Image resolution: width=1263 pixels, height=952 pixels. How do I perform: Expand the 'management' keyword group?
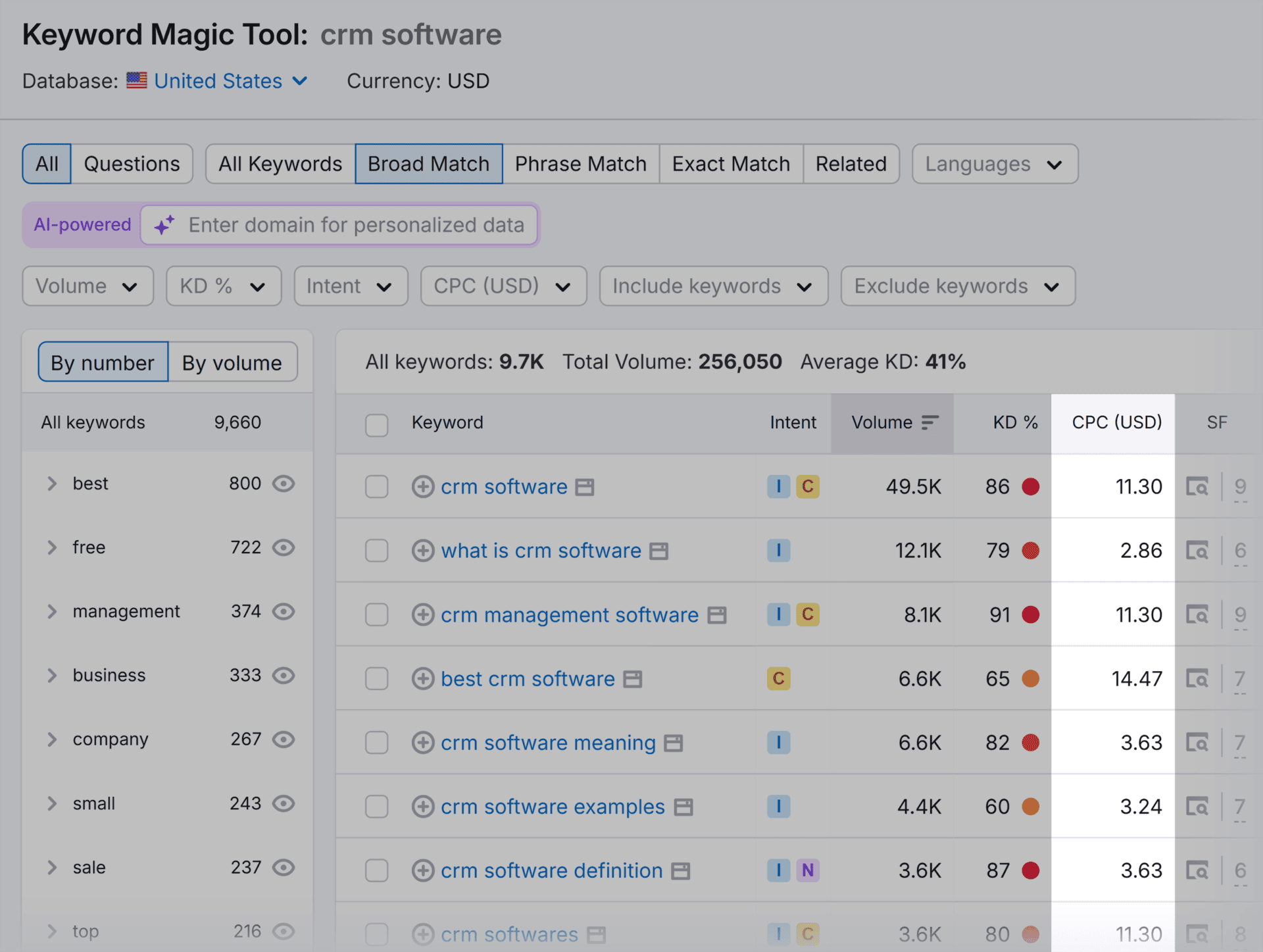click(52, 611)
